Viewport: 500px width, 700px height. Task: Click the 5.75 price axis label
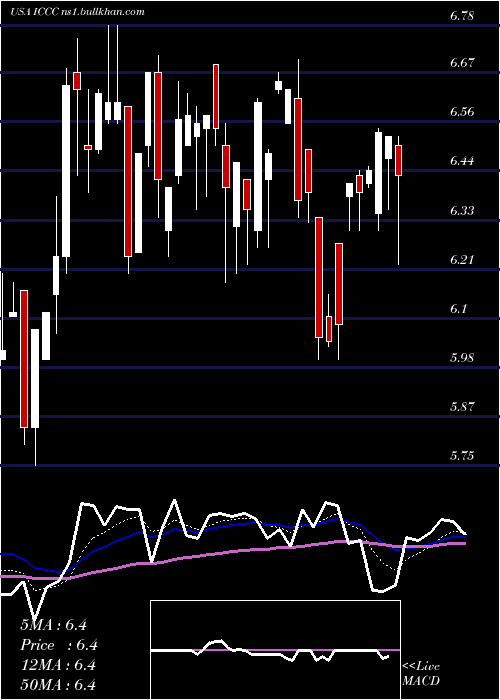click(461, 456)
